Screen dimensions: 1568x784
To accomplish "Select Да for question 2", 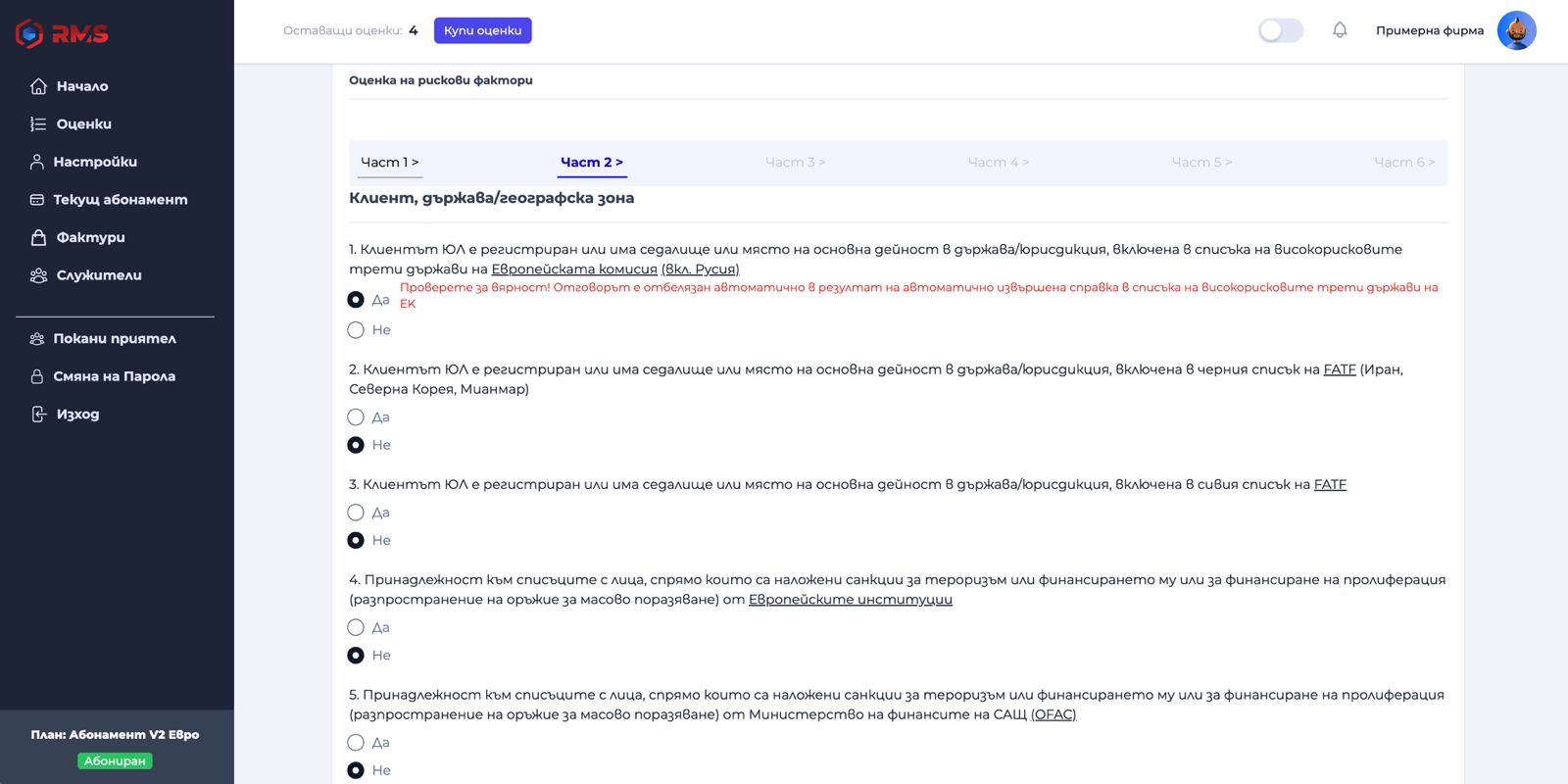I will pyautogui.click(x=356, y=417).
